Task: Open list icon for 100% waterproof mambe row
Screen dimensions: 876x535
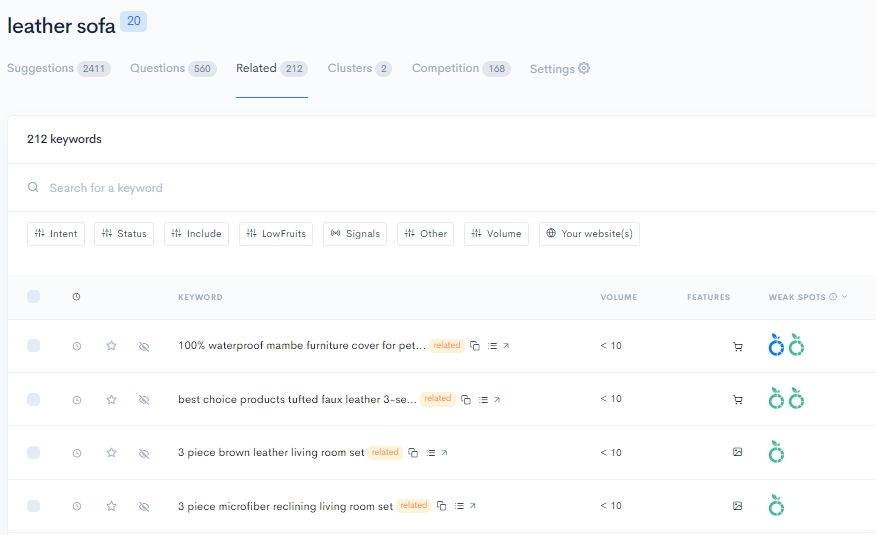Action: pyautogui.click(x=492, y=346)
